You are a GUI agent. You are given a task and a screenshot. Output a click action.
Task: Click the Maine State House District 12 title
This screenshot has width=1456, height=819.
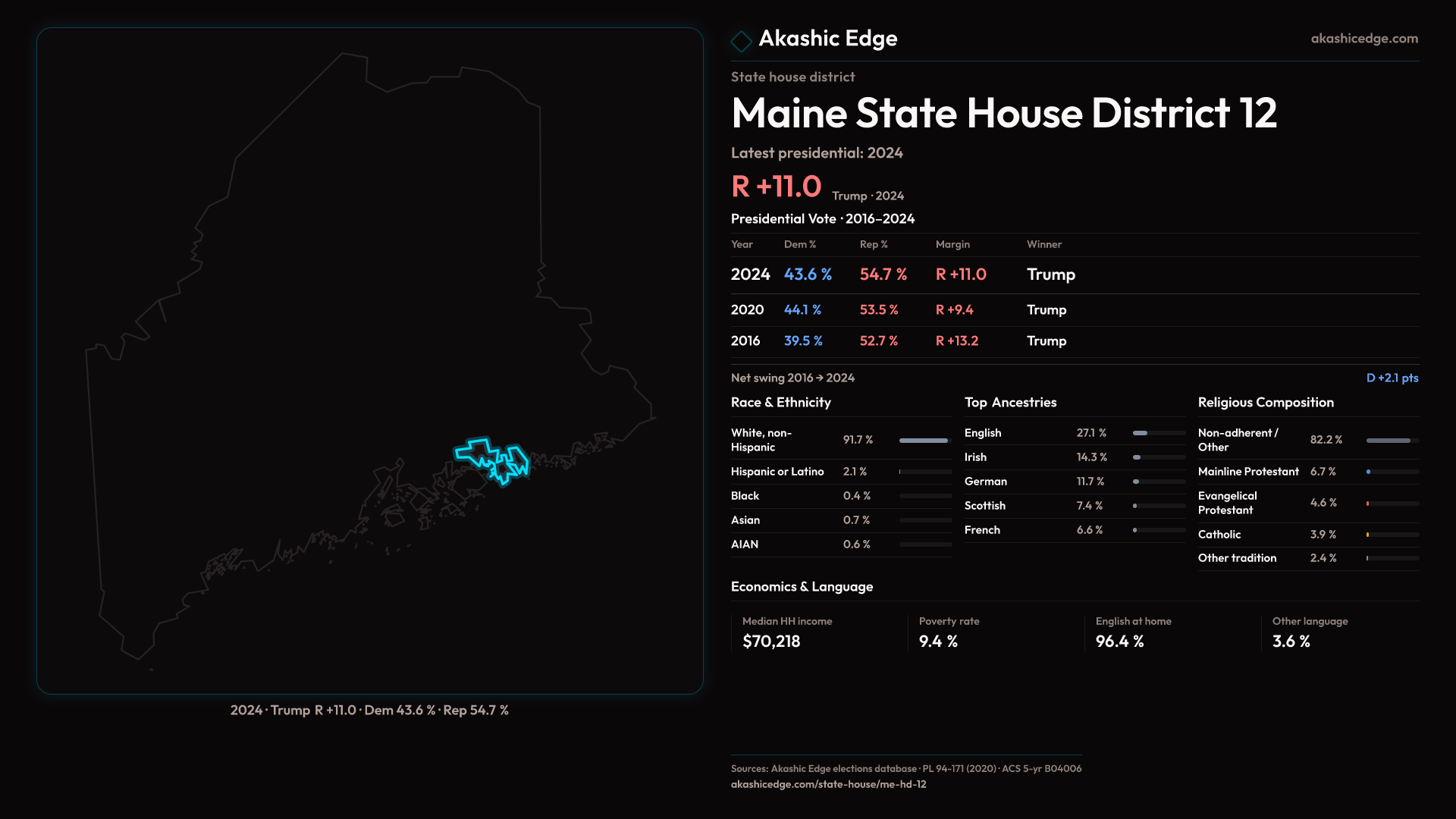1003,114
